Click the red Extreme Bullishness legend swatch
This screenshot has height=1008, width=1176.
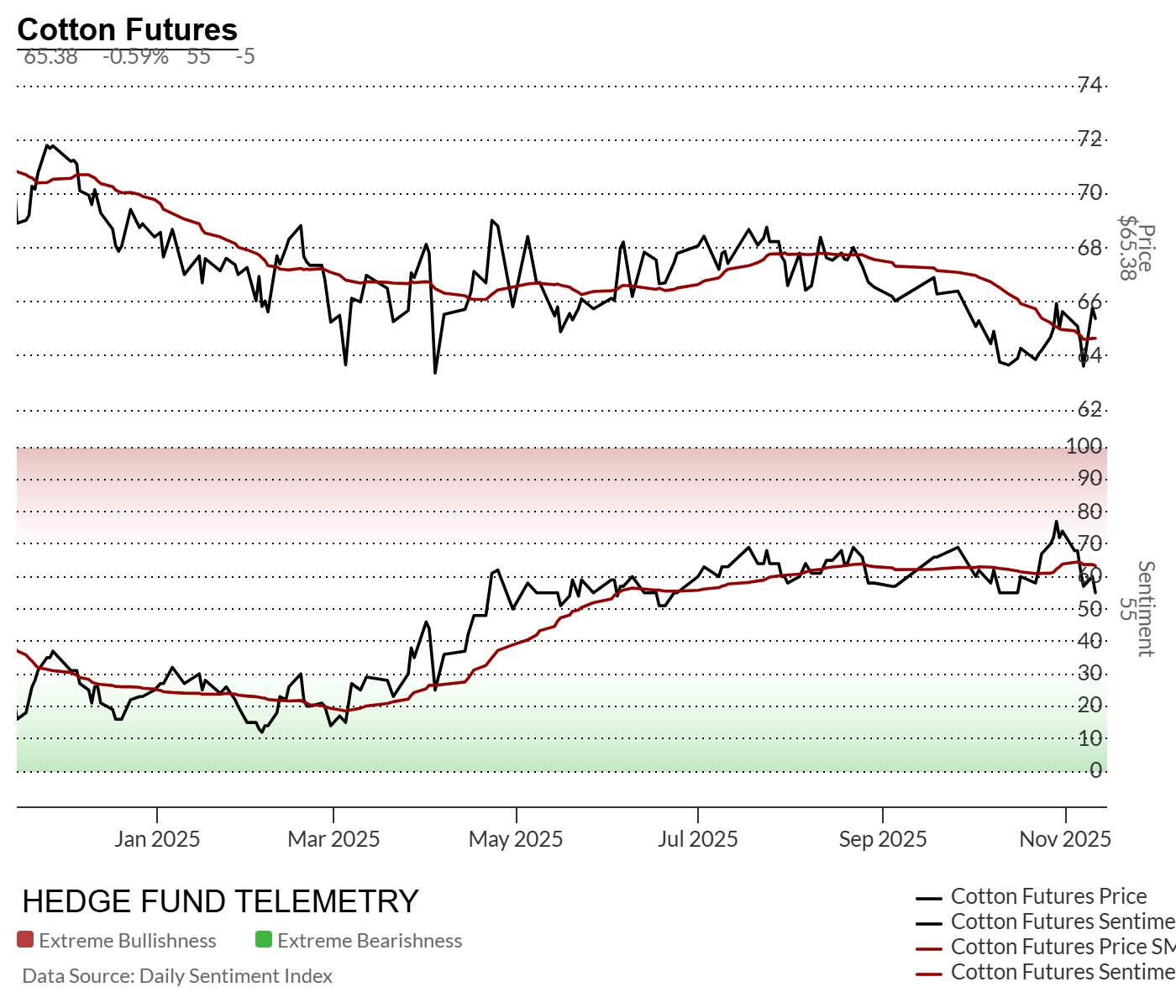(25, 940)
